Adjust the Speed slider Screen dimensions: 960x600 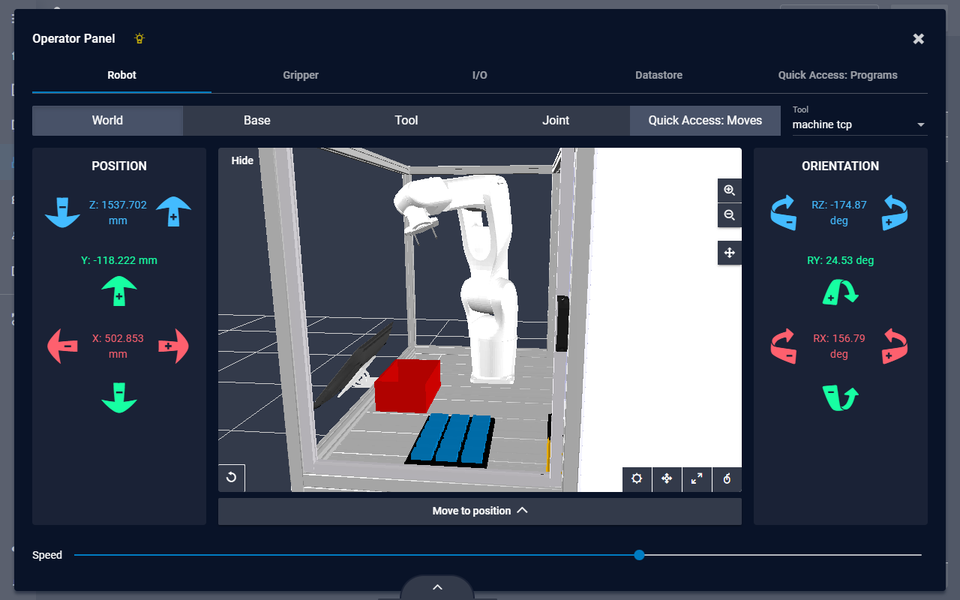(639, 554)
